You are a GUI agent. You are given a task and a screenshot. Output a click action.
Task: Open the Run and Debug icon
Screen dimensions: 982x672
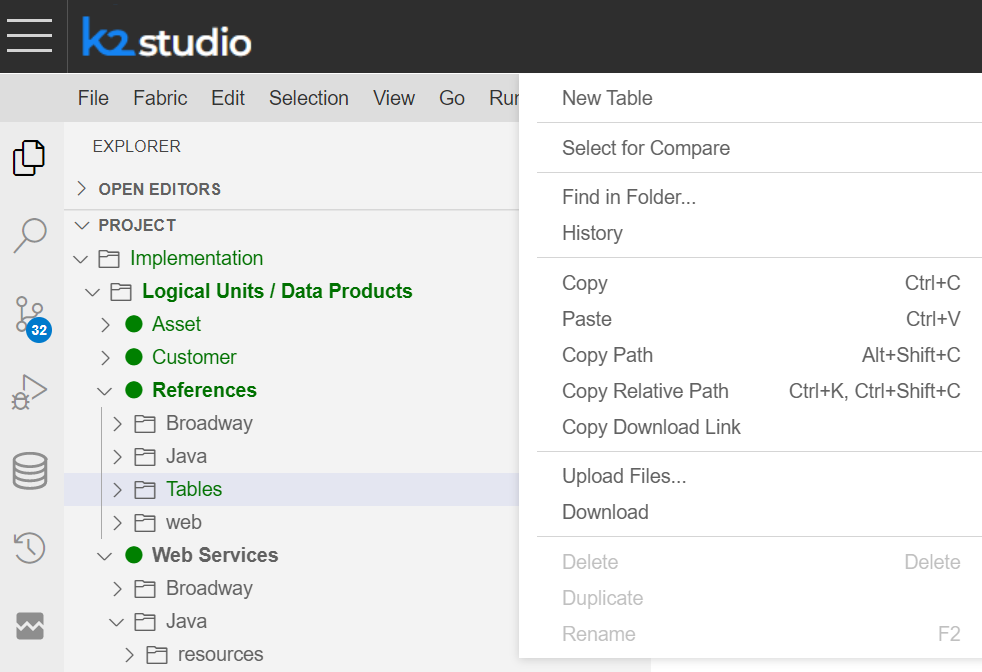(29, 392)
